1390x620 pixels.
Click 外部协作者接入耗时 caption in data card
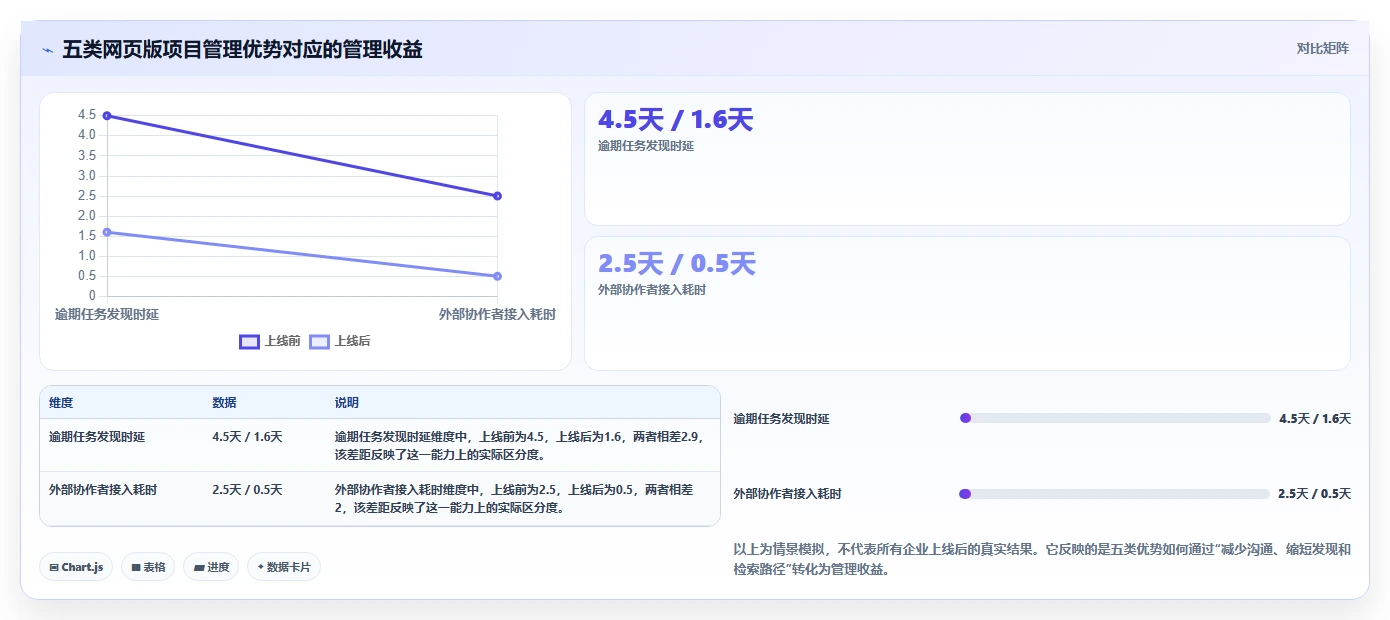tap(652, 290)
